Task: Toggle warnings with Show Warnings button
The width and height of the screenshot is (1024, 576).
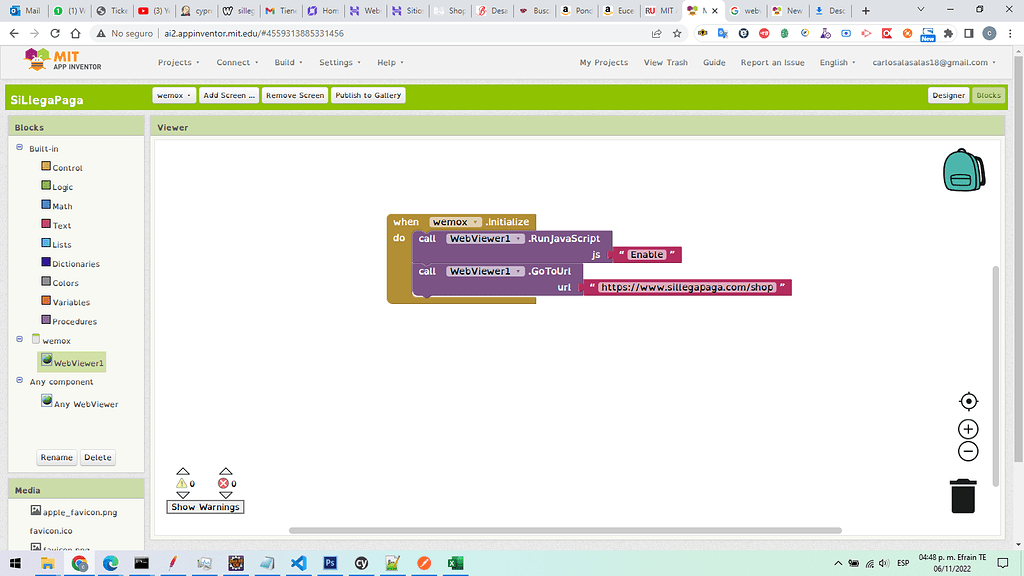Action: click(205, 507)
